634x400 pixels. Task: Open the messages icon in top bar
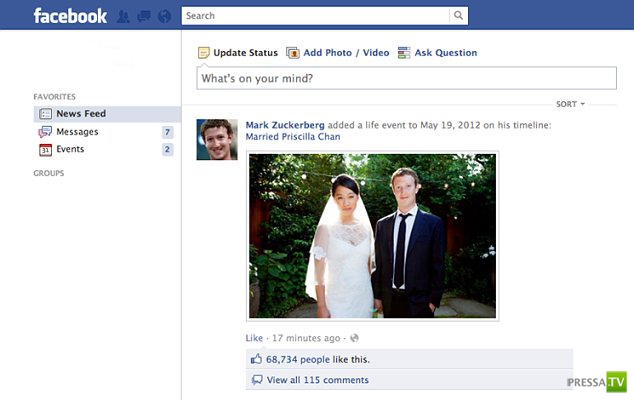click(x=143, y=16)
